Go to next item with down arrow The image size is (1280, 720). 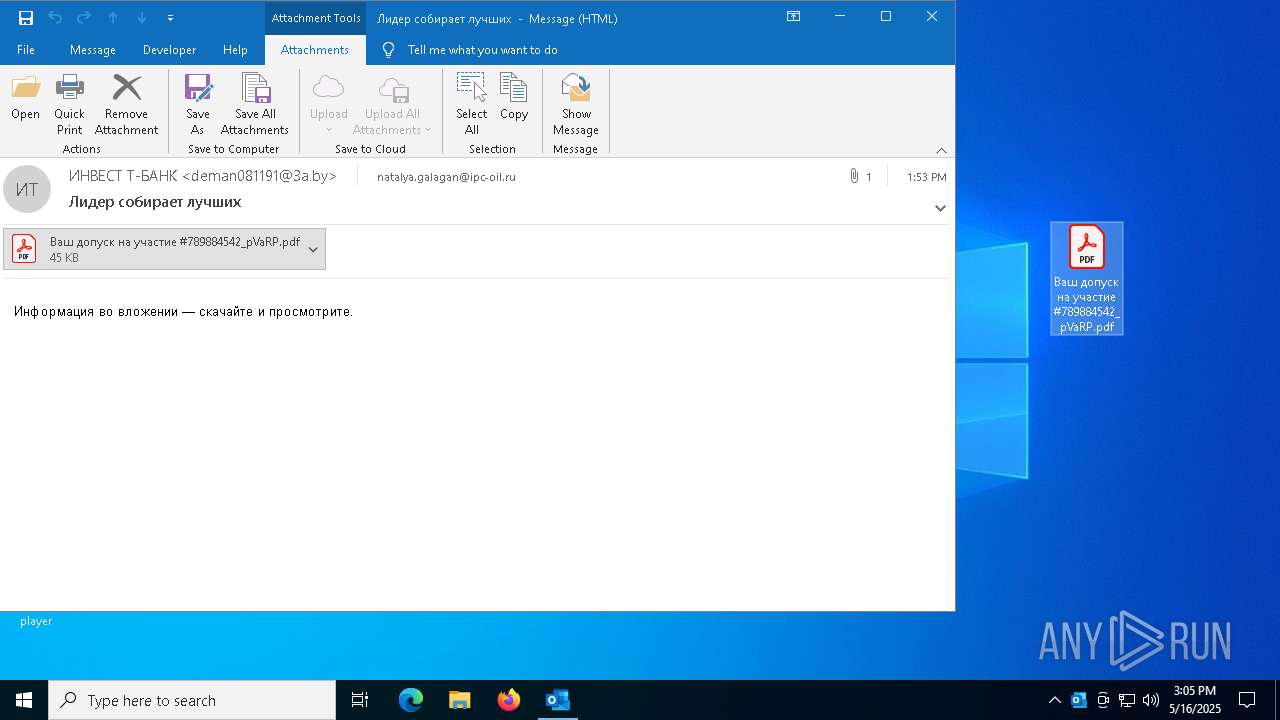pos(142,17)
